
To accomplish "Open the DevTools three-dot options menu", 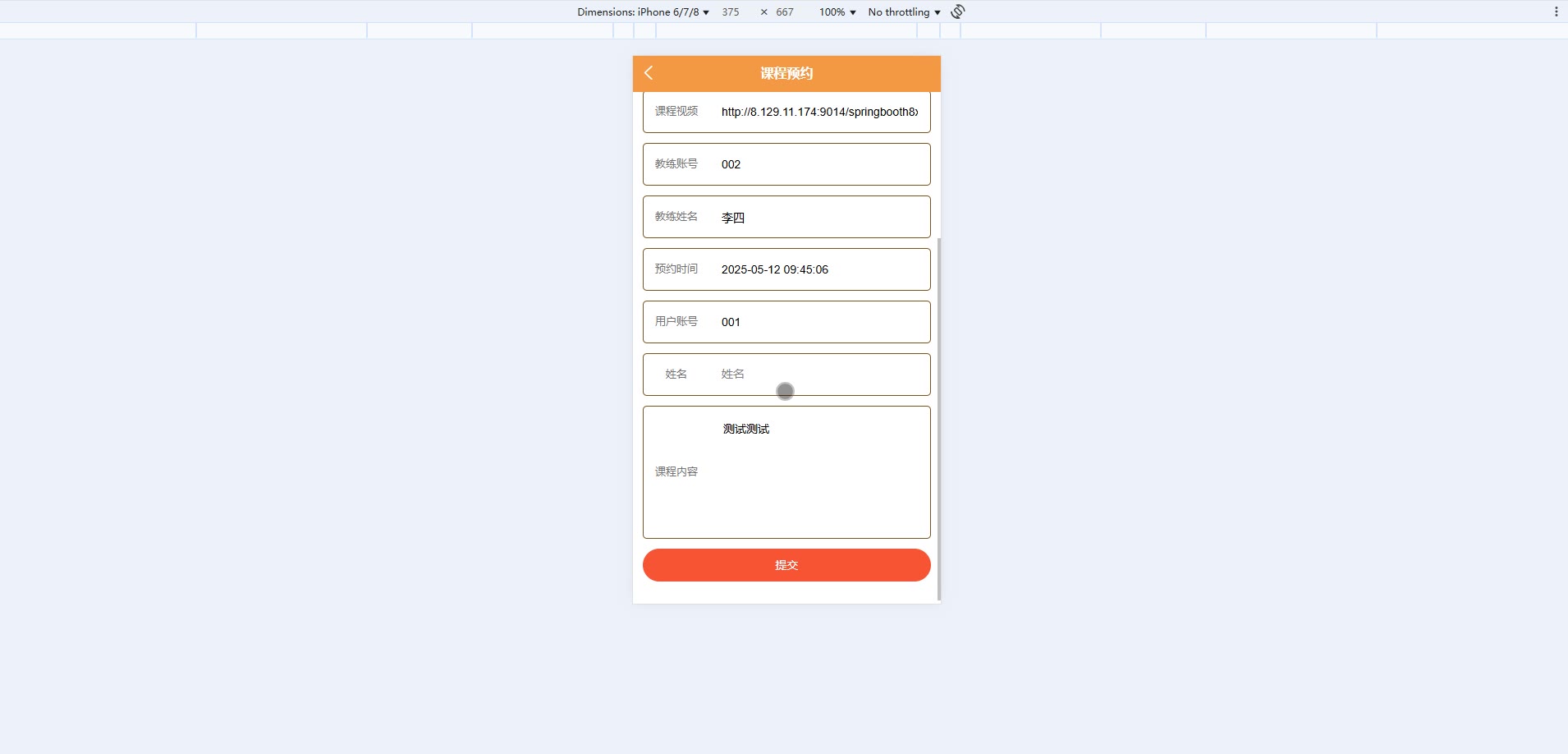I will click(1556, 11).
